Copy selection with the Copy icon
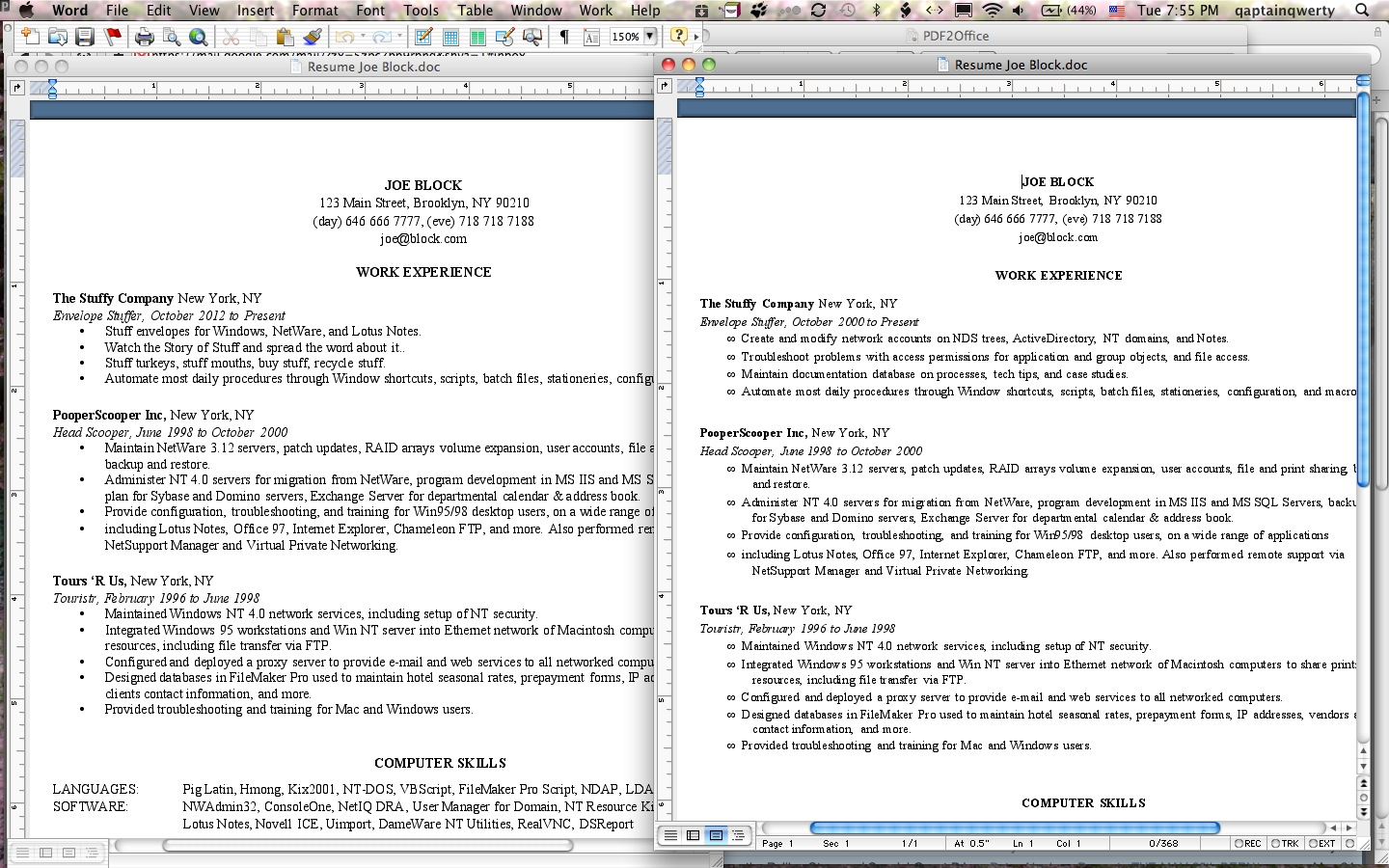Screen dimensions: 1389x868 click(258, 37)
